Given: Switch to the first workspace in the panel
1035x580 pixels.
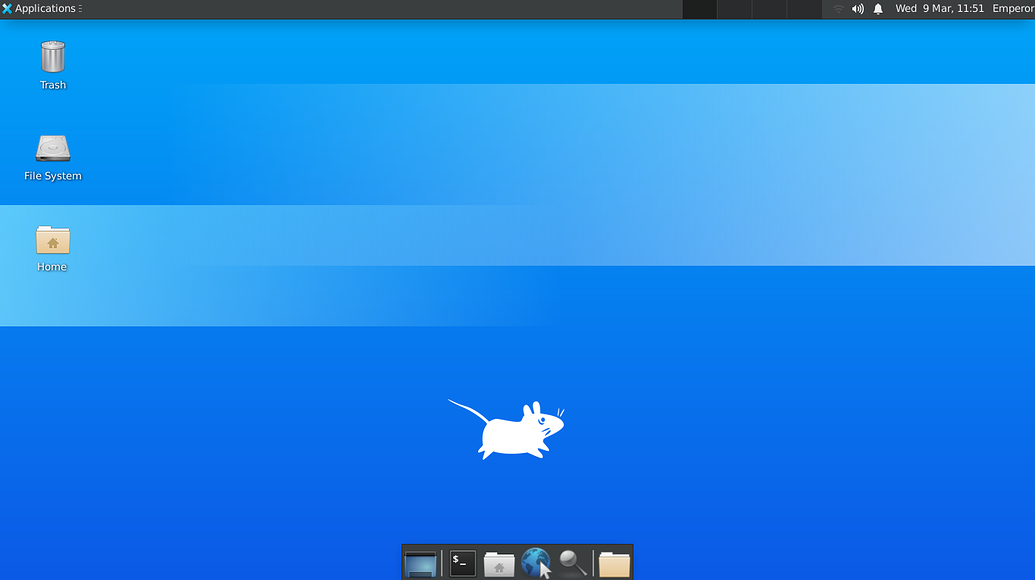Looking at the screenshot, I should (x=698, y=9).
